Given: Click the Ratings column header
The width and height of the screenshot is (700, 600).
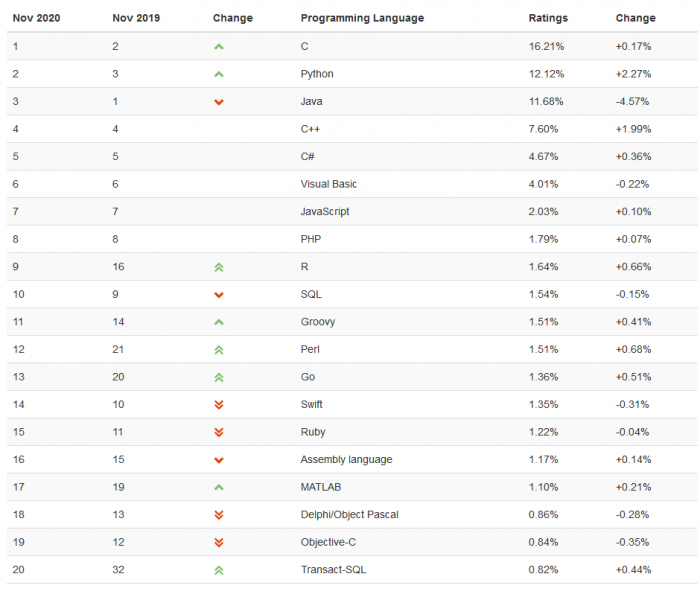Looking at the screenshot, I should click(x=548, y=18).
